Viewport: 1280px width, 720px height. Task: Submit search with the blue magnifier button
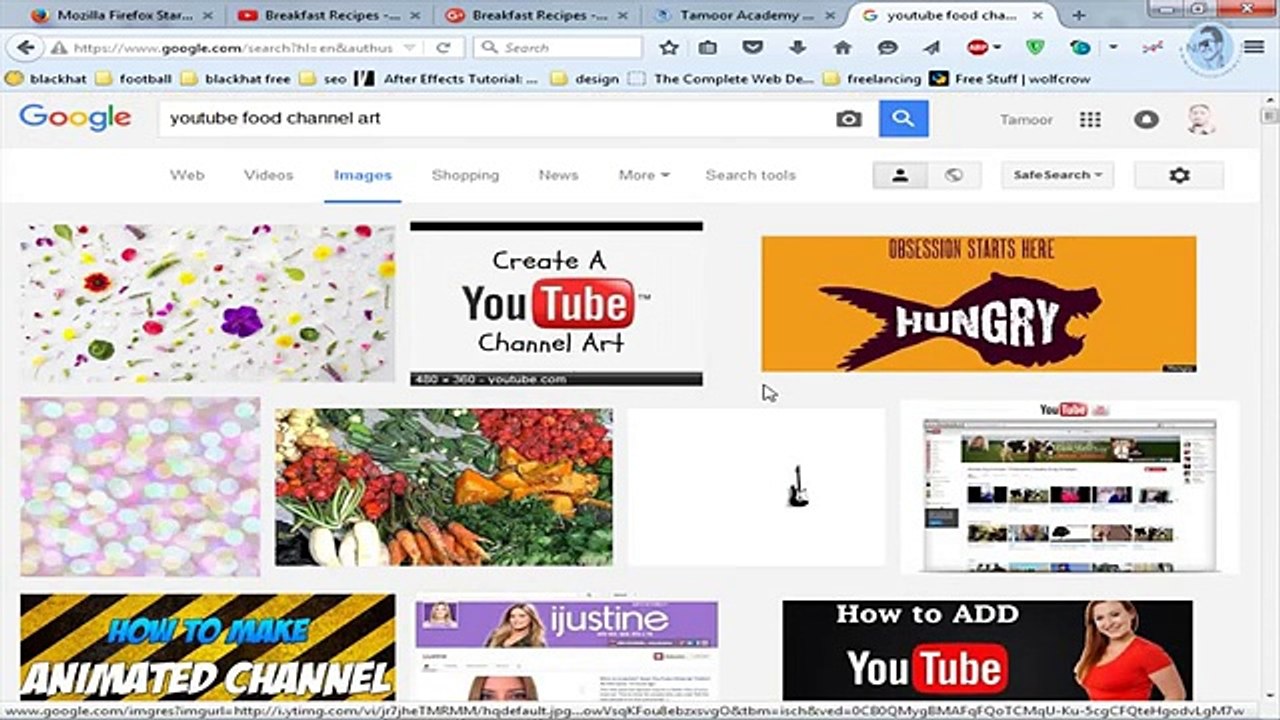pos(904,119)
